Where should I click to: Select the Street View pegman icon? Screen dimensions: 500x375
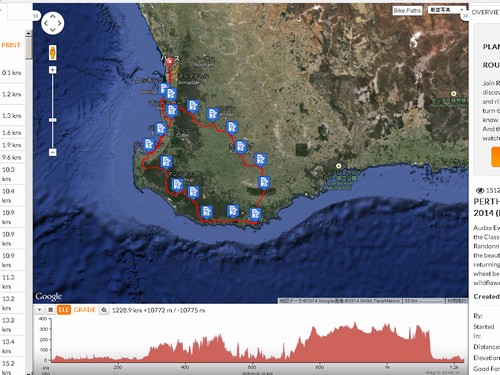53,53
